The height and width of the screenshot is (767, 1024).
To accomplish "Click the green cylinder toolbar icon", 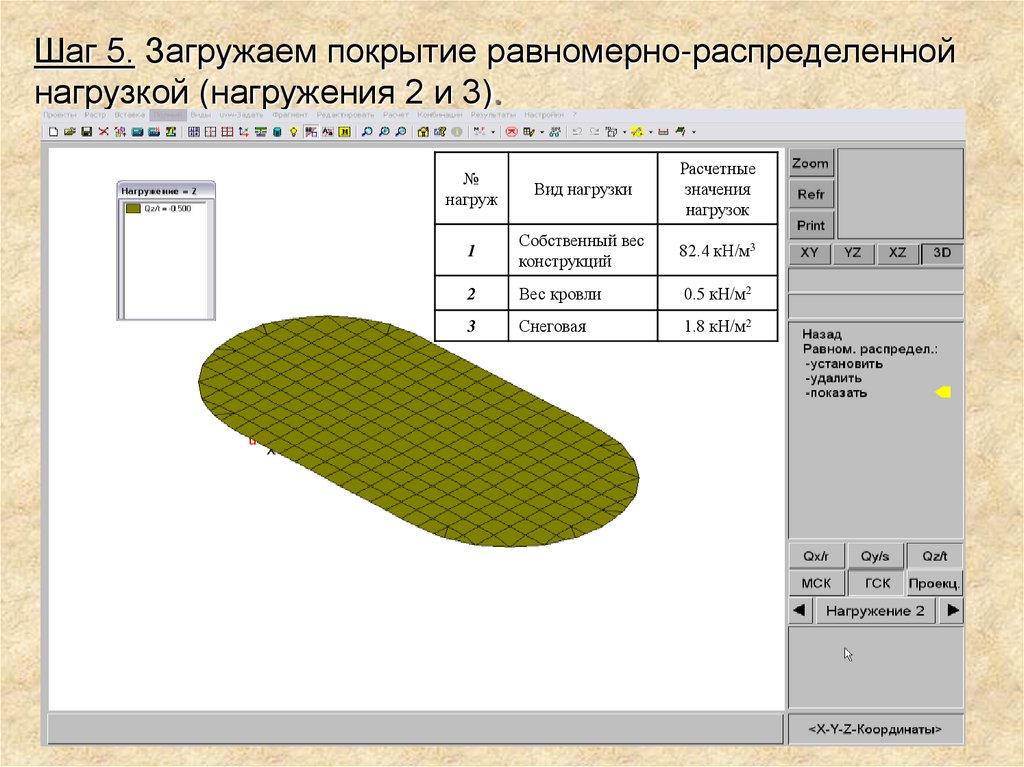I will click(x=277, y=132).
